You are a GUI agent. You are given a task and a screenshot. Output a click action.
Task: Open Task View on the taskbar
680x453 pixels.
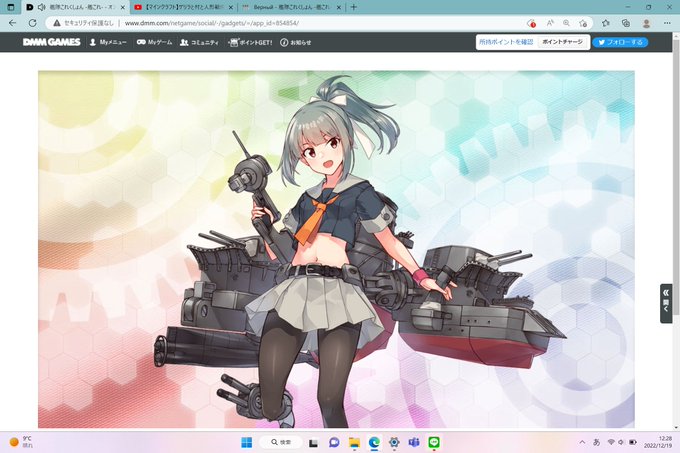[x=313, y=443]
